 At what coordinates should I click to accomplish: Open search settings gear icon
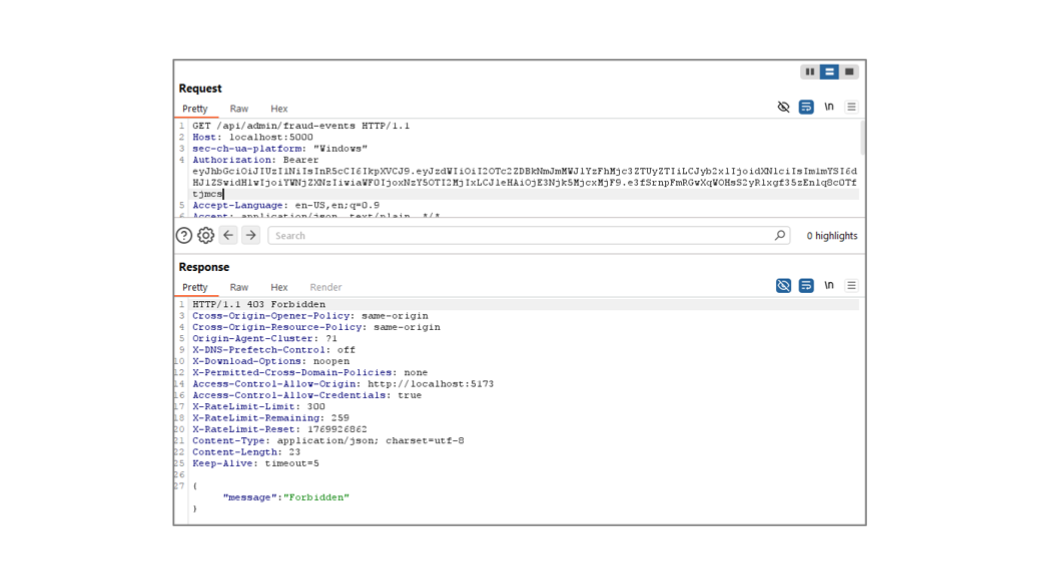click(206, 235)
